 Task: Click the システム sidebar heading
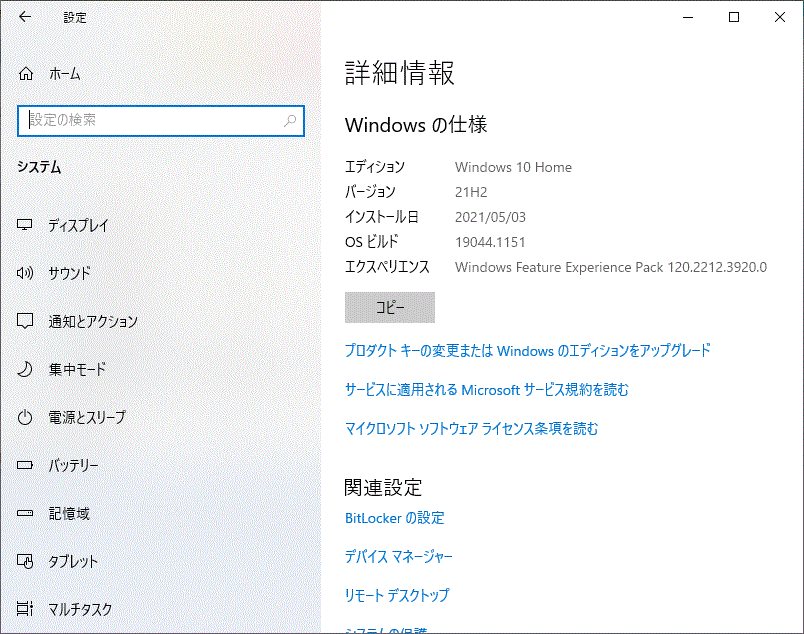(x=39, y=167)
